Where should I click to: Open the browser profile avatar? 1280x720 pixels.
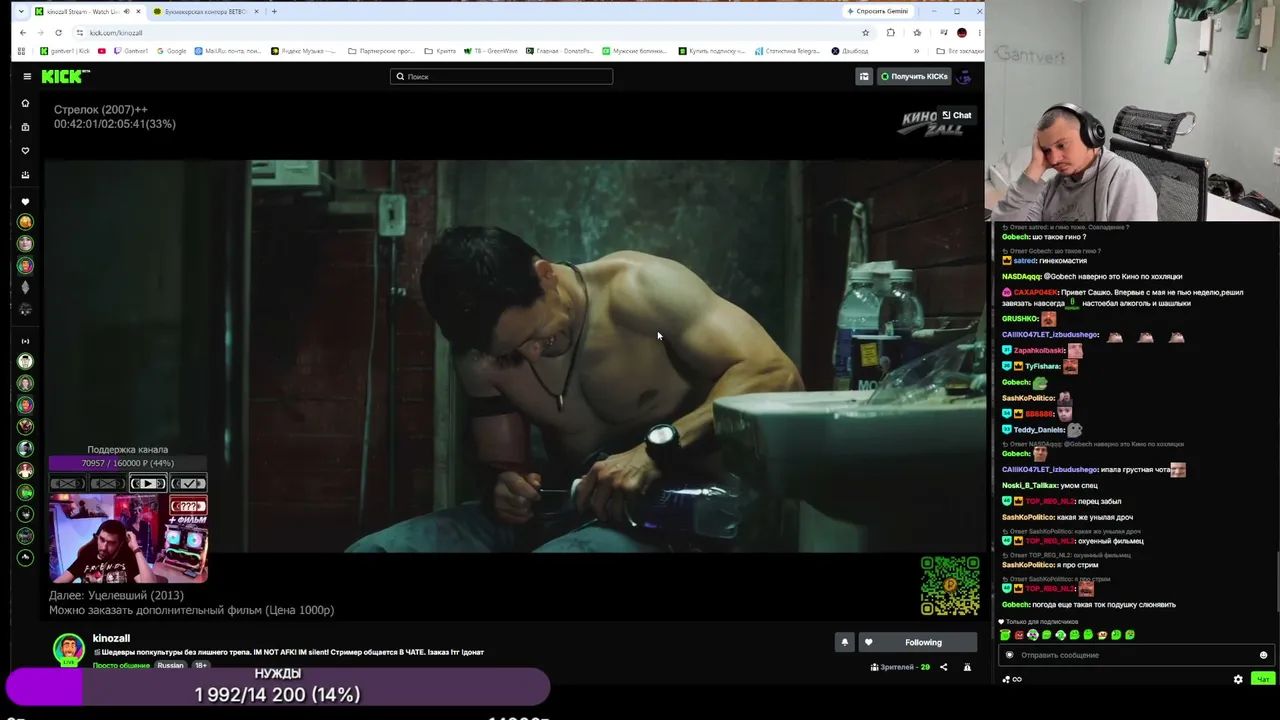click(962, 32)
